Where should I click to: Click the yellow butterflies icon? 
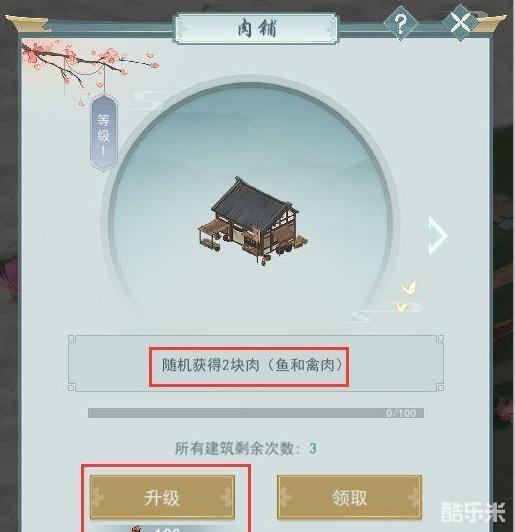point(407,297)
